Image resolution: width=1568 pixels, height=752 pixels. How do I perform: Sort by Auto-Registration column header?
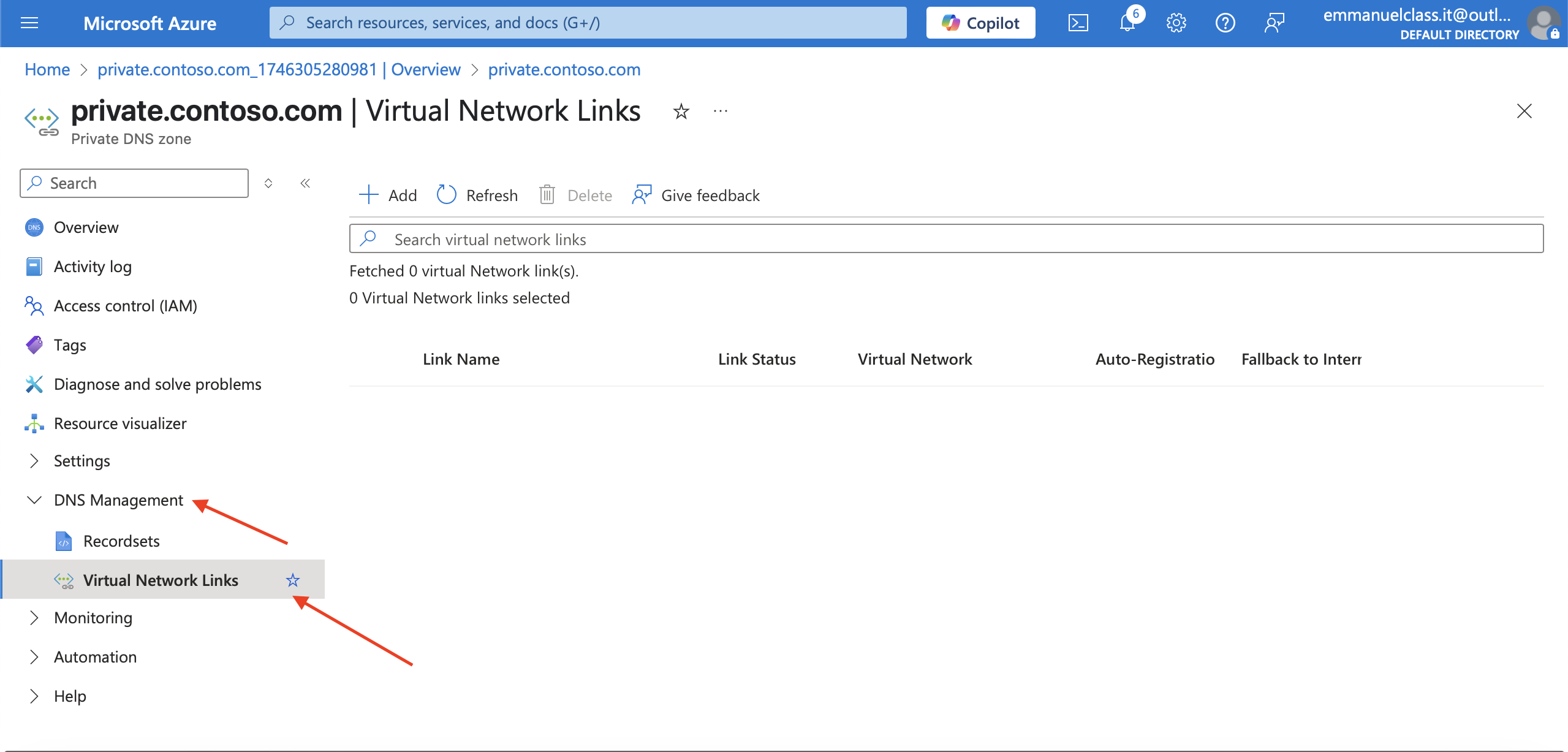pos(1155,359)
